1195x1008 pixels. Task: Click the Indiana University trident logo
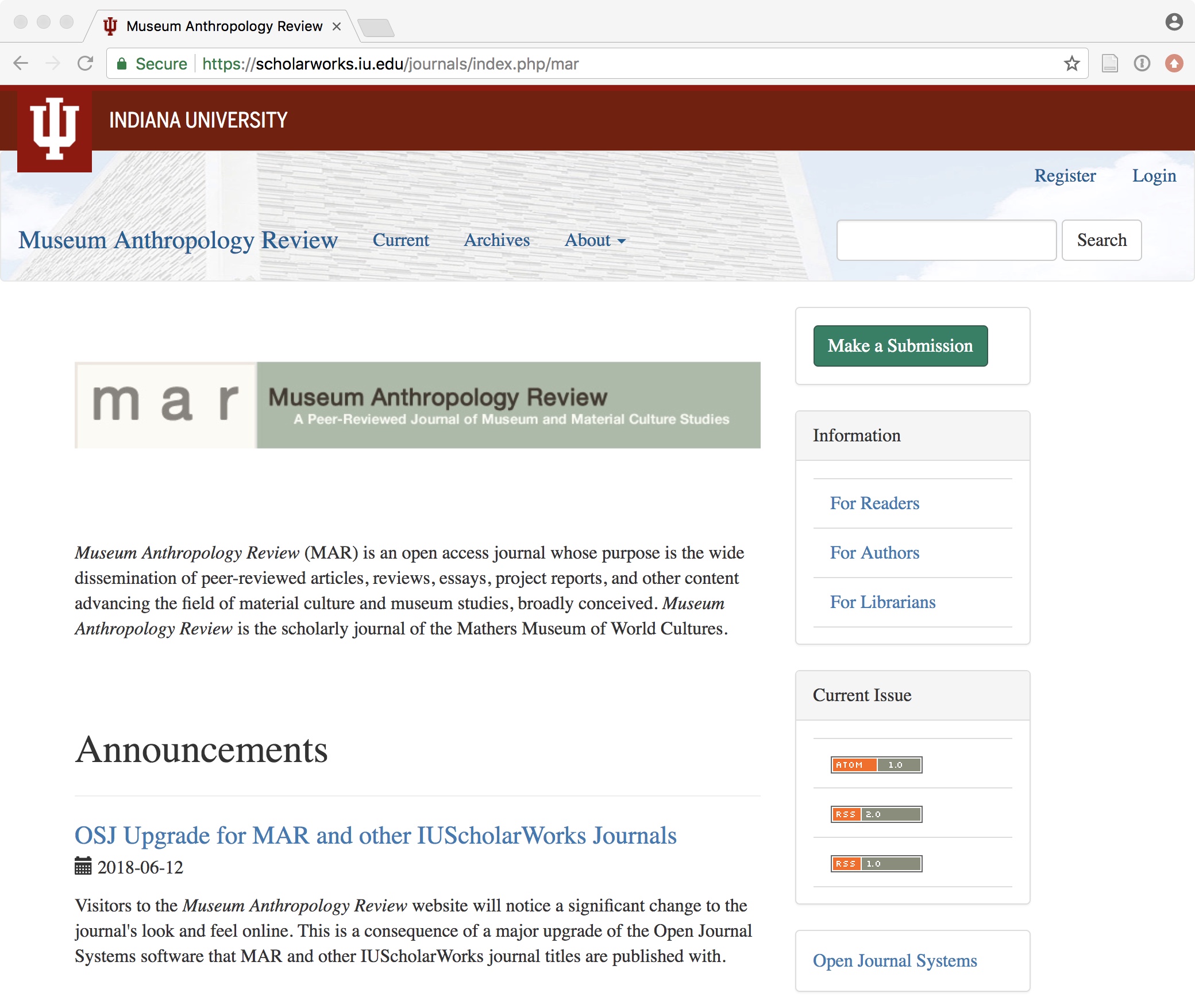[x=55, y=128]
